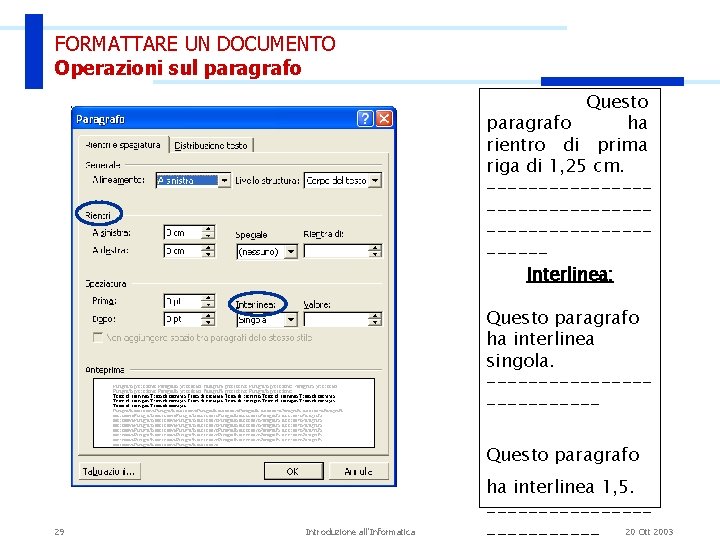The height and width of the screenshot is (540, 720).
Task: Adjust the Valore spinner arrows
Action: tap(375, 320)
